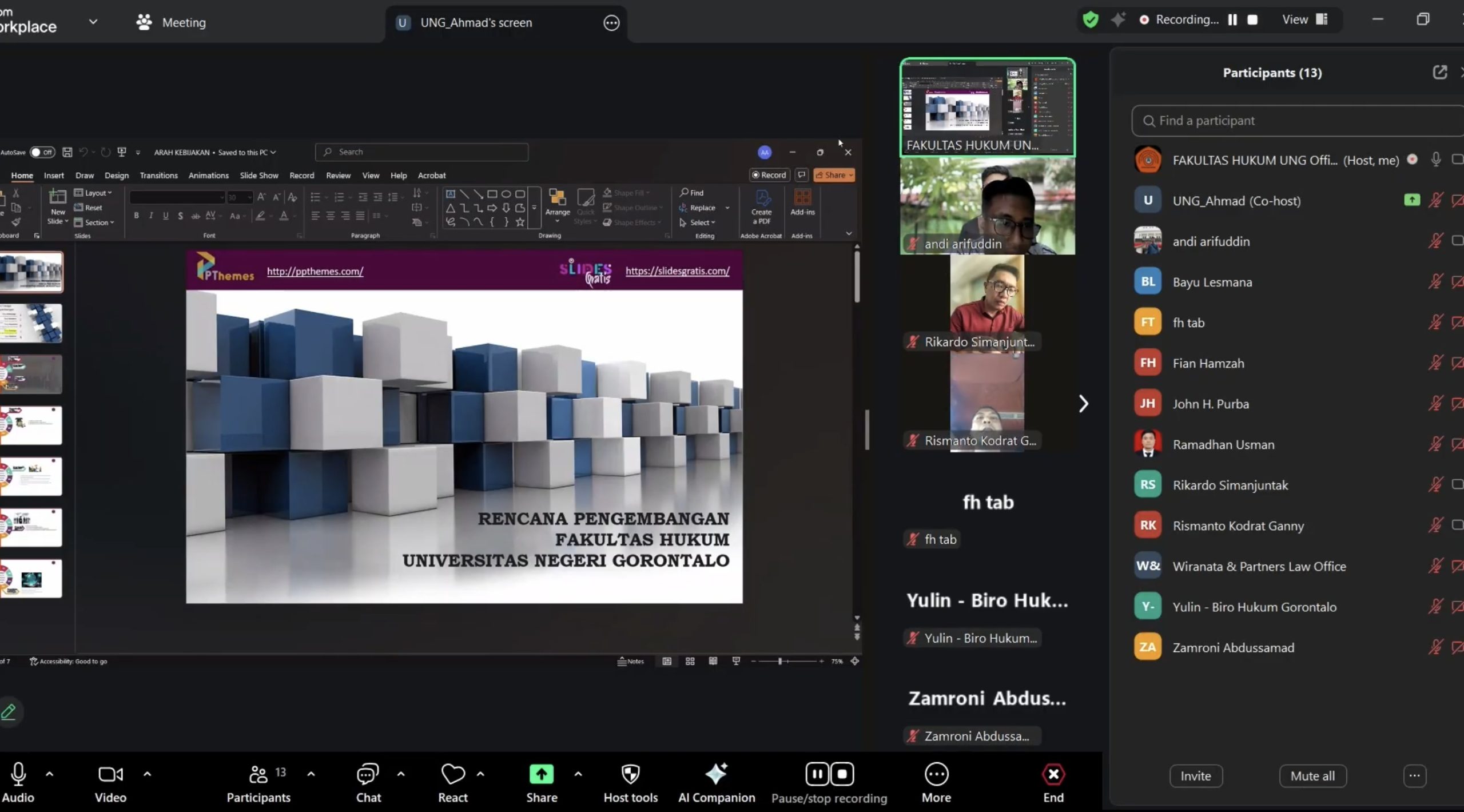Open Host tools shield icon
The width and height of the screenshot is (1464, 812).
[x=630, y=775]
